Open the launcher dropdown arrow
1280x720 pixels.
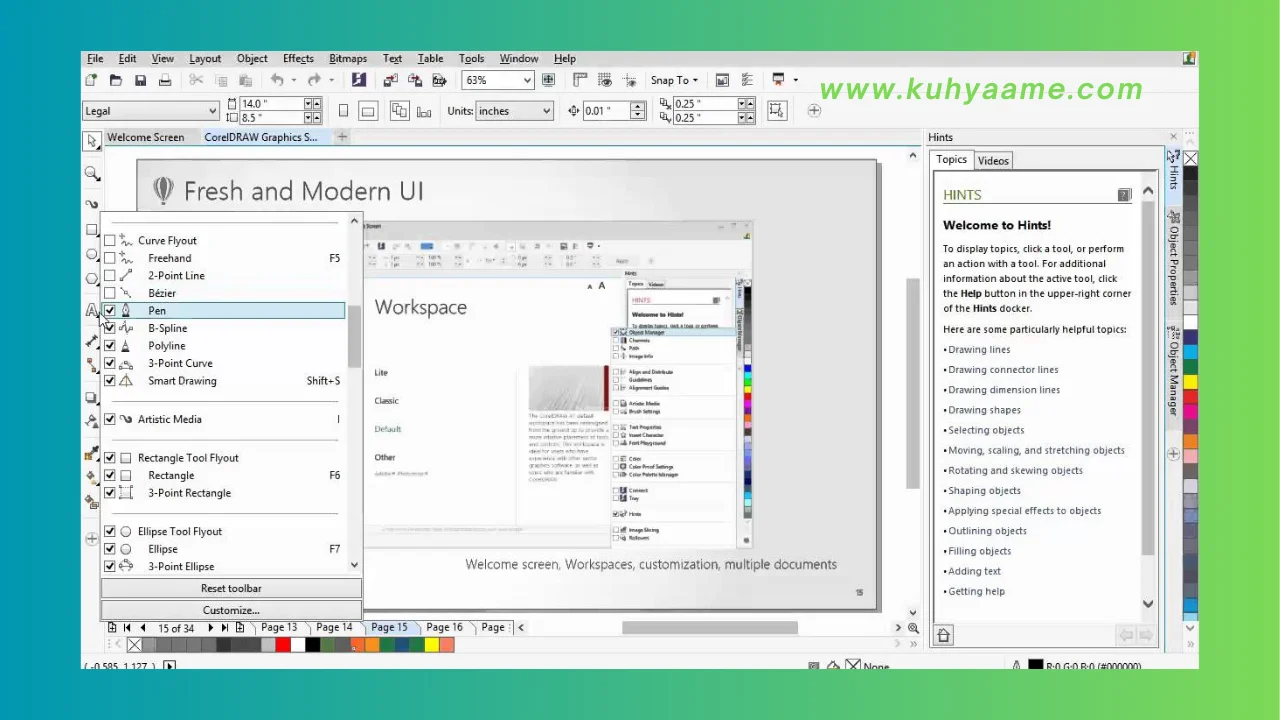point(795,80)
